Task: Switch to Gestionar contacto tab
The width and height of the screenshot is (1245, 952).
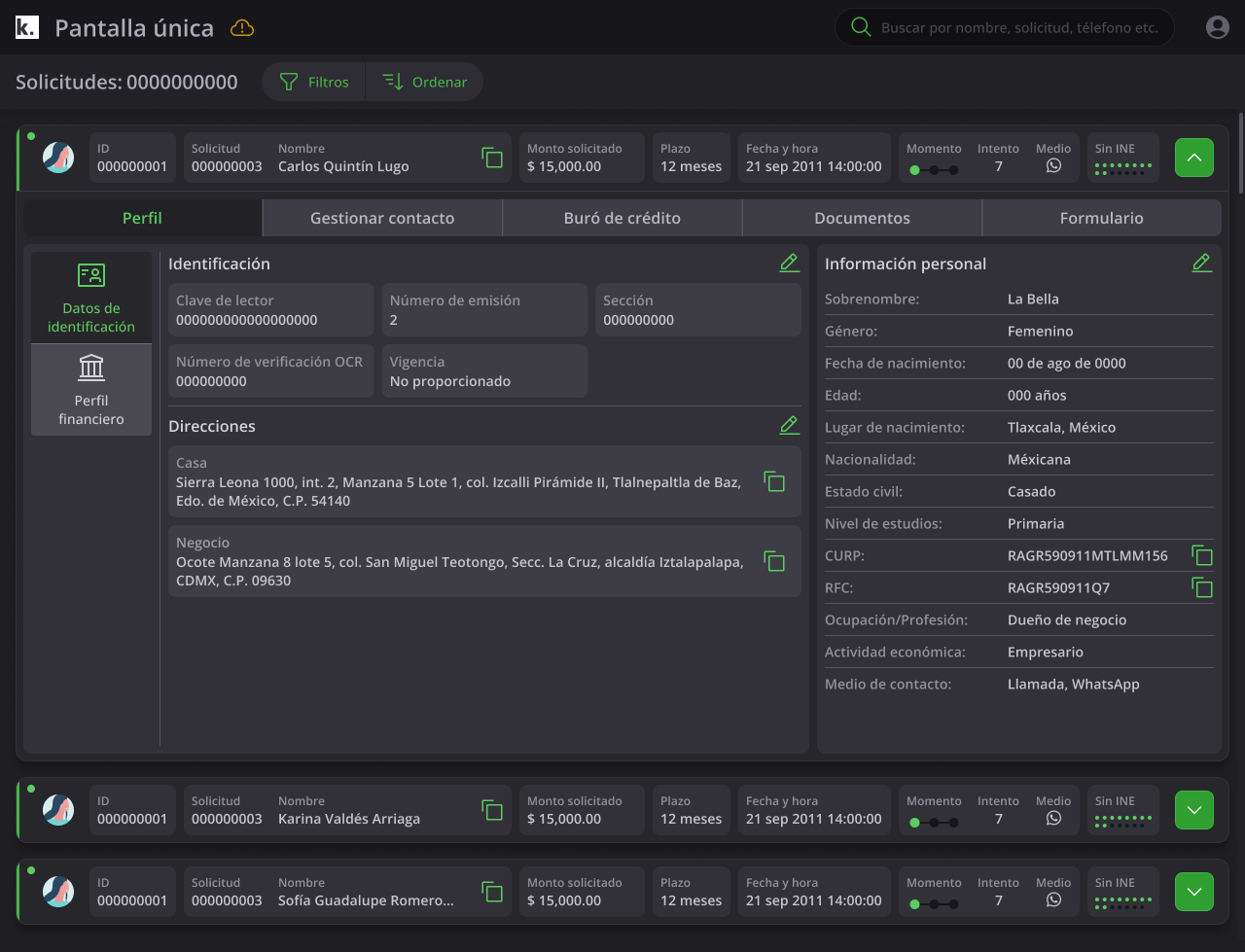Action: tap(382, 218)
